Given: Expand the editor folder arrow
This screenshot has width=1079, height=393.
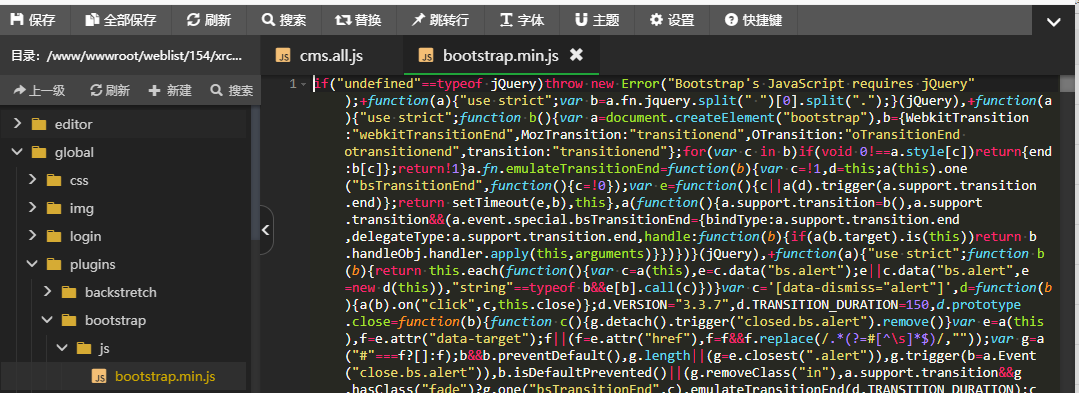Looking at the screenshot, I should 18,125.
